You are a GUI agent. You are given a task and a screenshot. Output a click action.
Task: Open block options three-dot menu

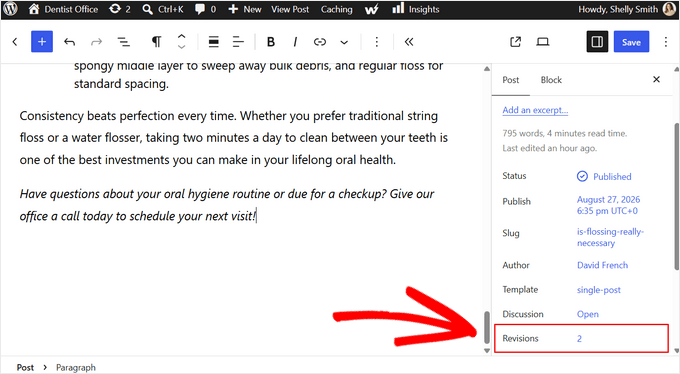(x=376, y=42)
